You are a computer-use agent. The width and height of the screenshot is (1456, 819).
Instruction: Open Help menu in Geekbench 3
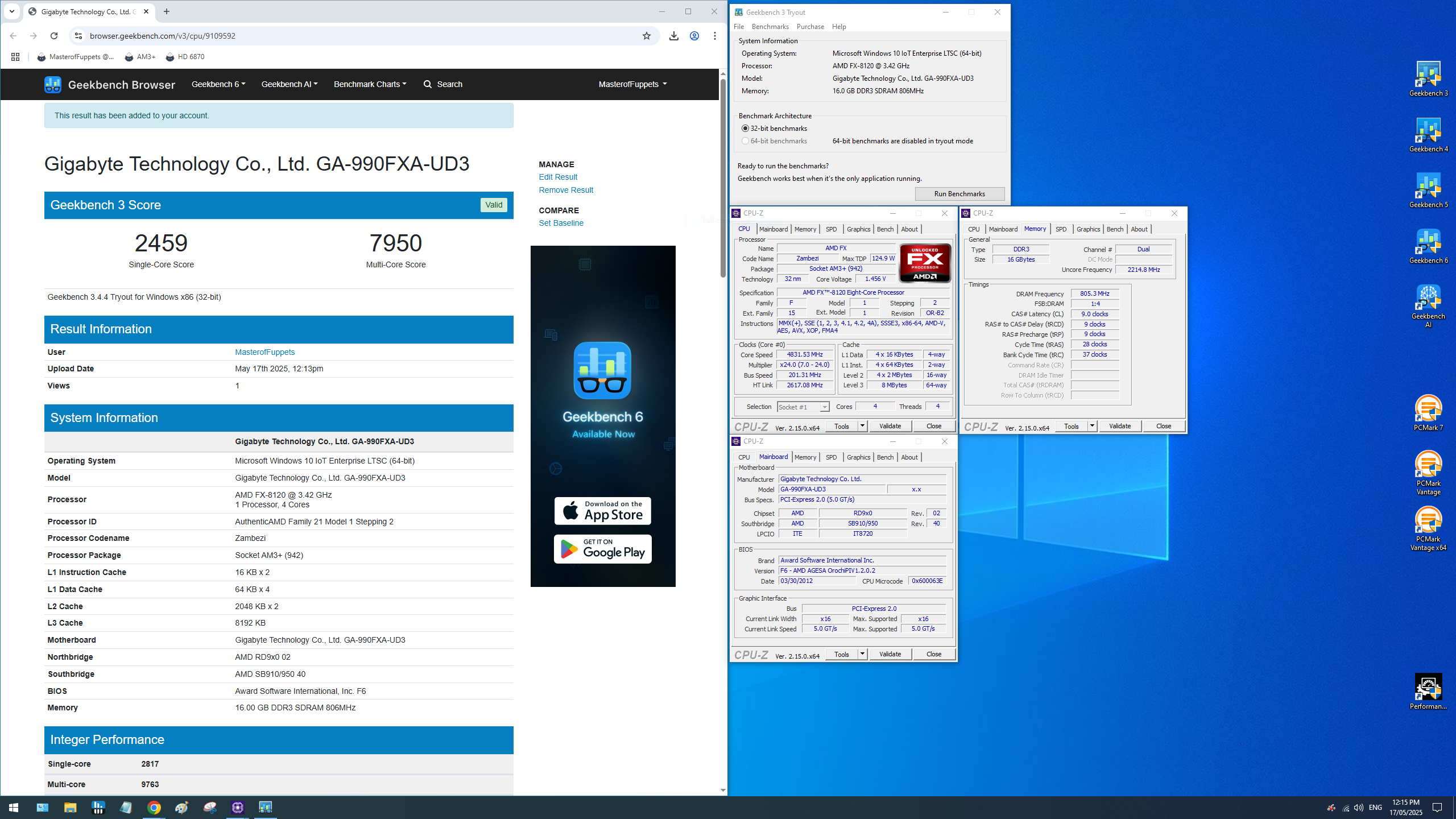[x=839, y=27]
